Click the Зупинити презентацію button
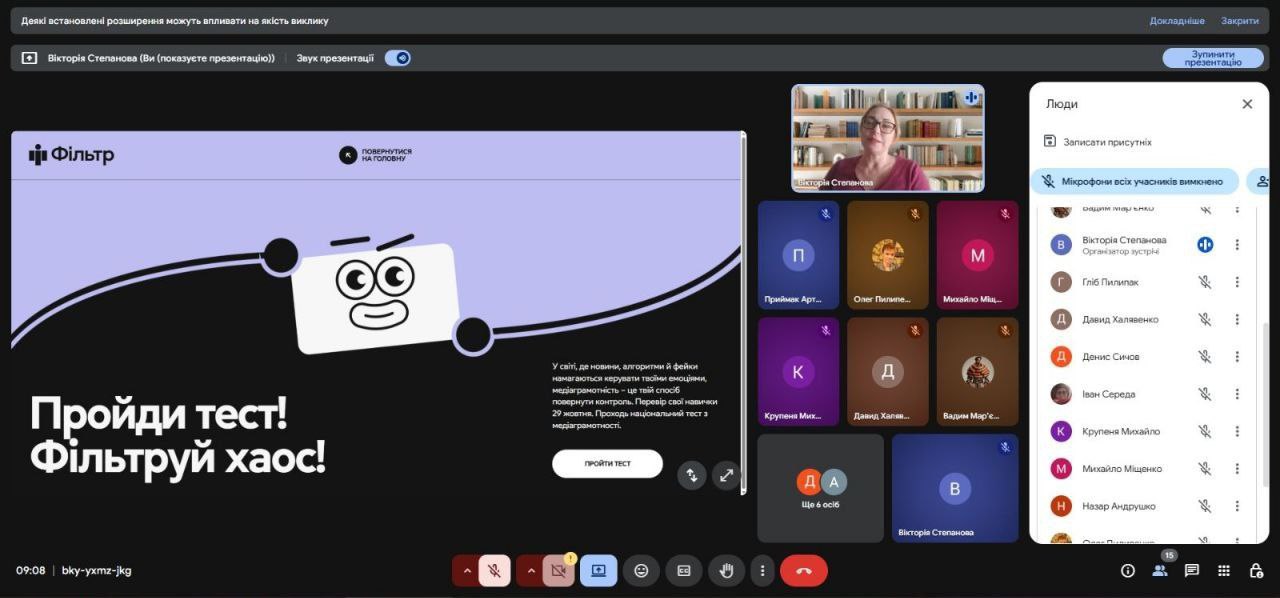This screenshot has width=1280, height=598. tap(1212, 58)
